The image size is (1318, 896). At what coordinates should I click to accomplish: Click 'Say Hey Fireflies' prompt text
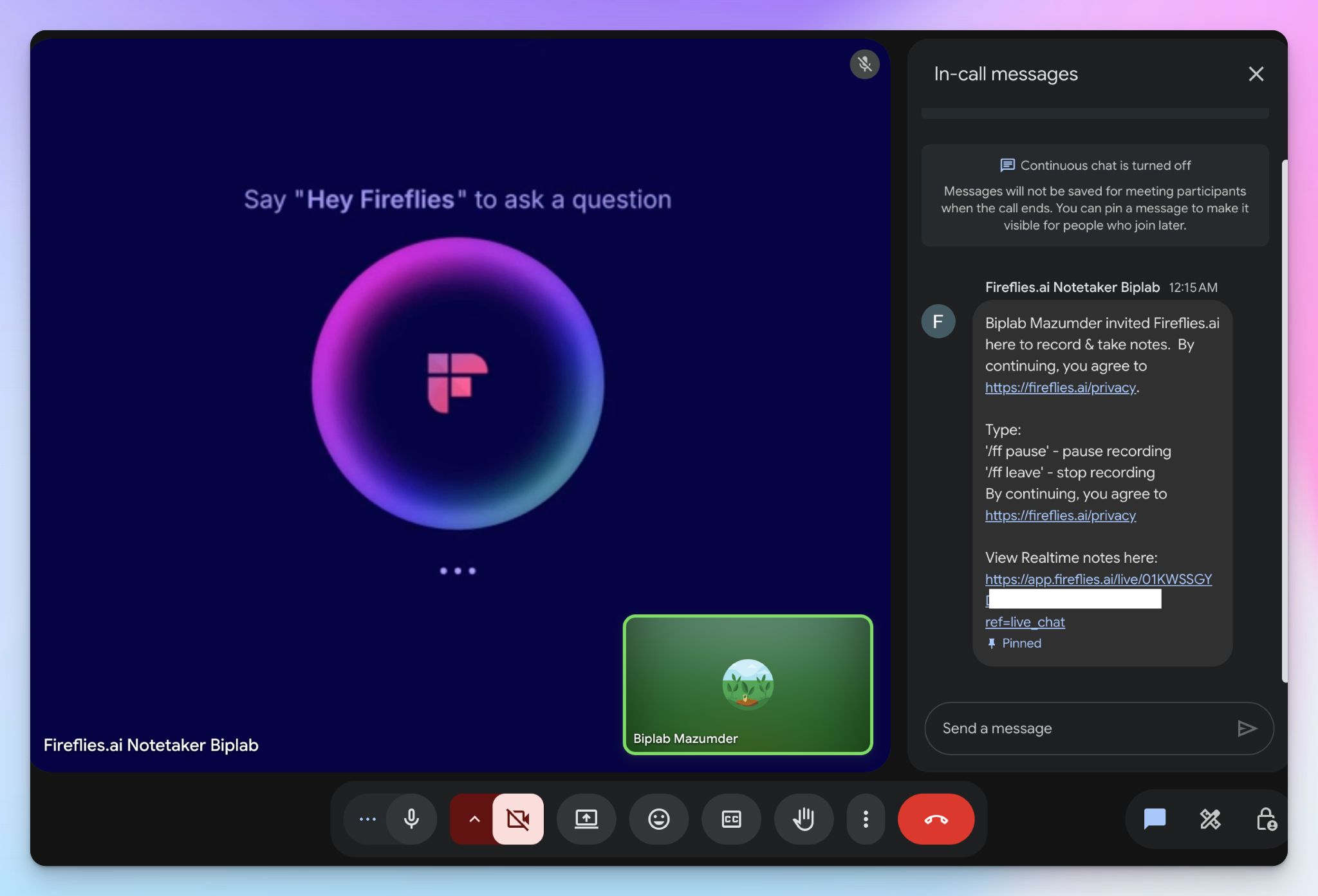[458, 199]
